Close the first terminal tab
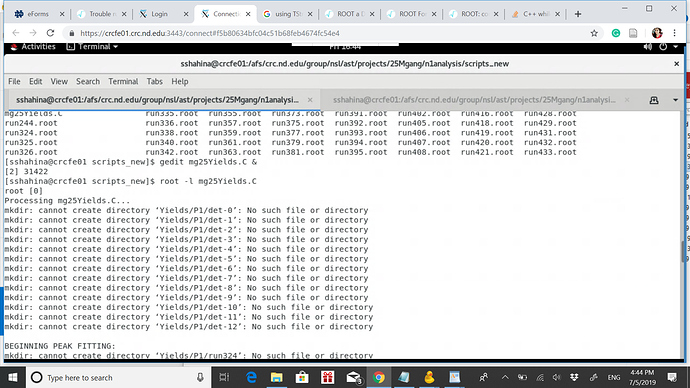Image resolution: width=690 pixels, height=388 pixels. coord(310,100)
